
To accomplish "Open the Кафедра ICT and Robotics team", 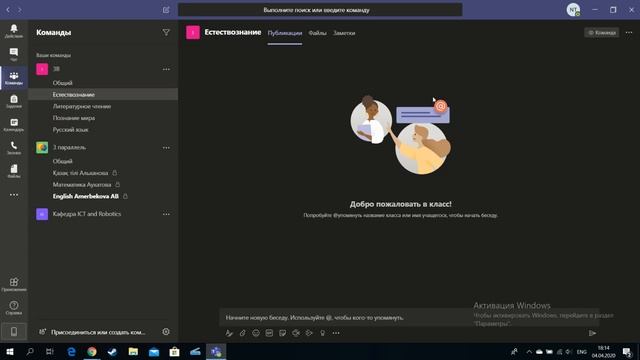I will point(87,214).
